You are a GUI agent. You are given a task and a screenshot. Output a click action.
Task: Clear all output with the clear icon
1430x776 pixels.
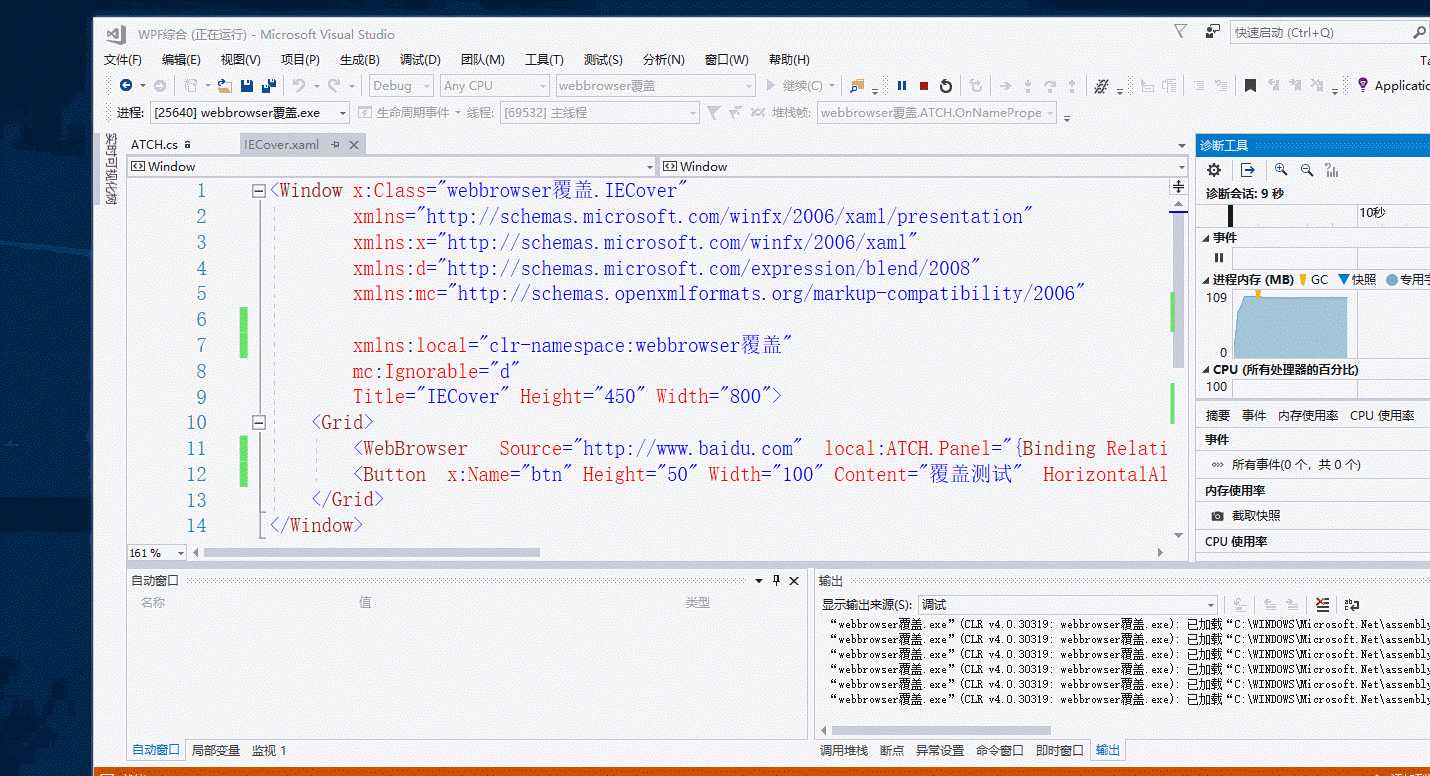pos(1322,604)
